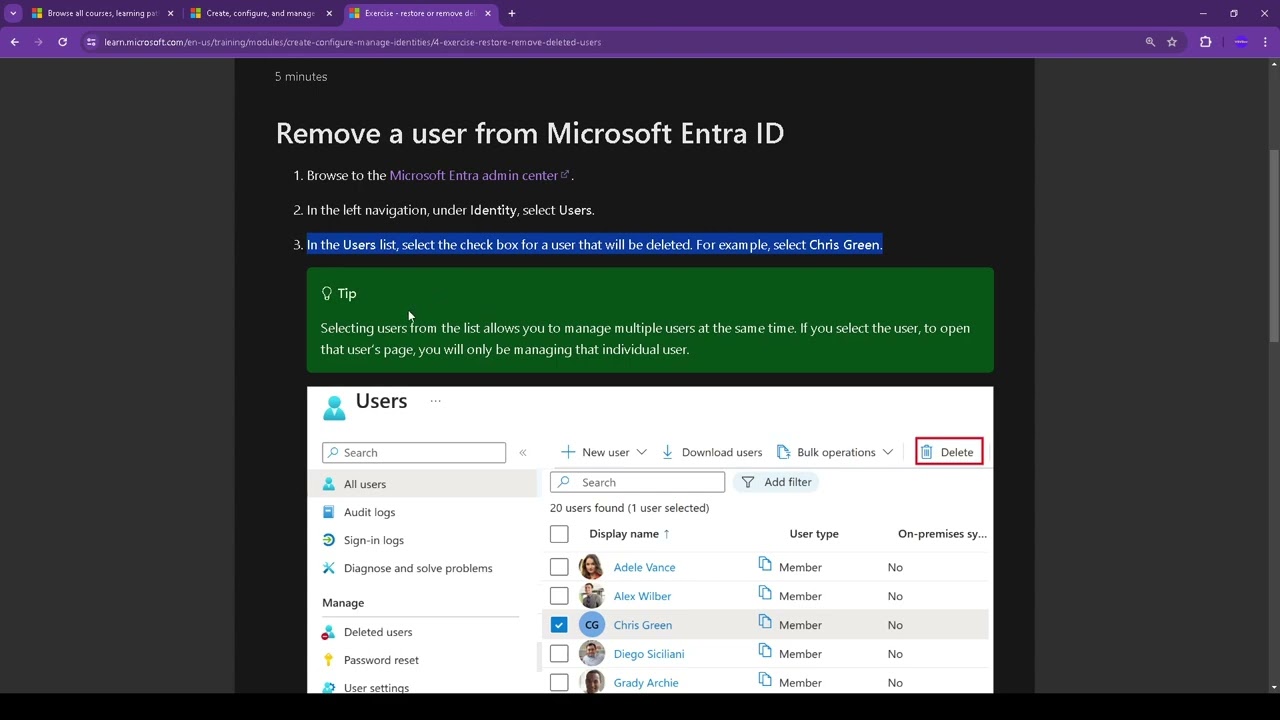The width and height of the screenshot is (1280, 720).
Task: Click Adele Vance's profile photo
Action: [592, 567]
